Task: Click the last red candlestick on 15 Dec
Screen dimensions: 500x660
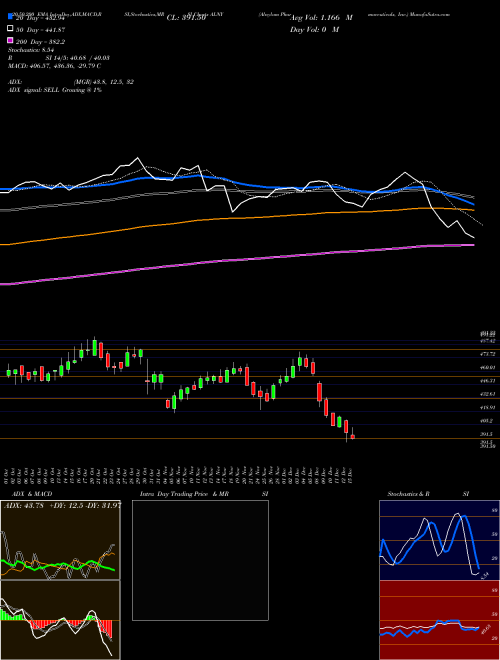Action: click(353, 437)
